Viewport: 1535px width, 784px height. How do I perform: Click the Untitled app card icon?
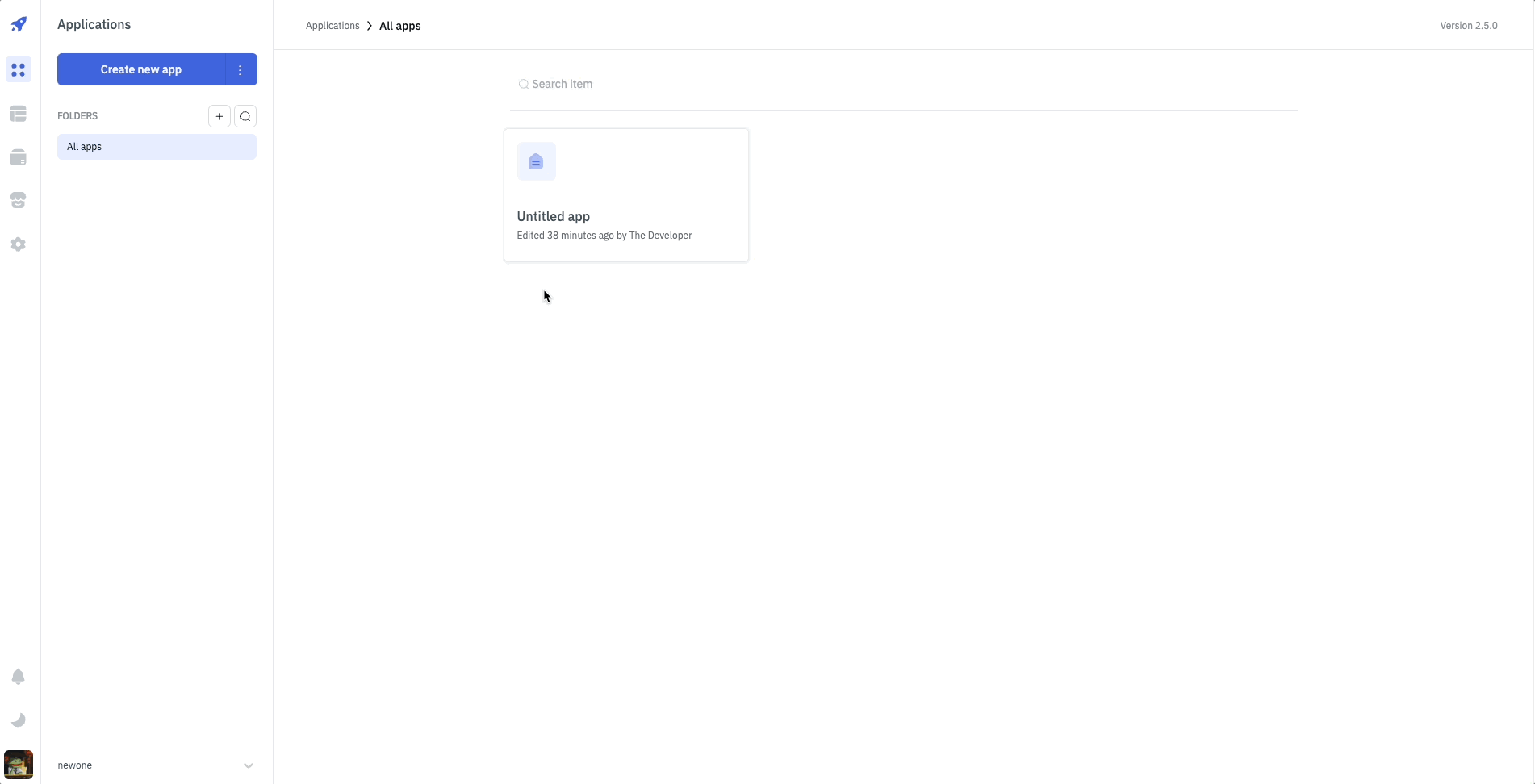[536, 161]
